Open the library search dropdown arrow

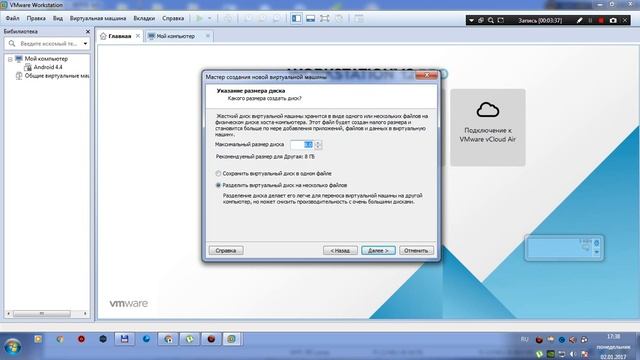[85, 43]
